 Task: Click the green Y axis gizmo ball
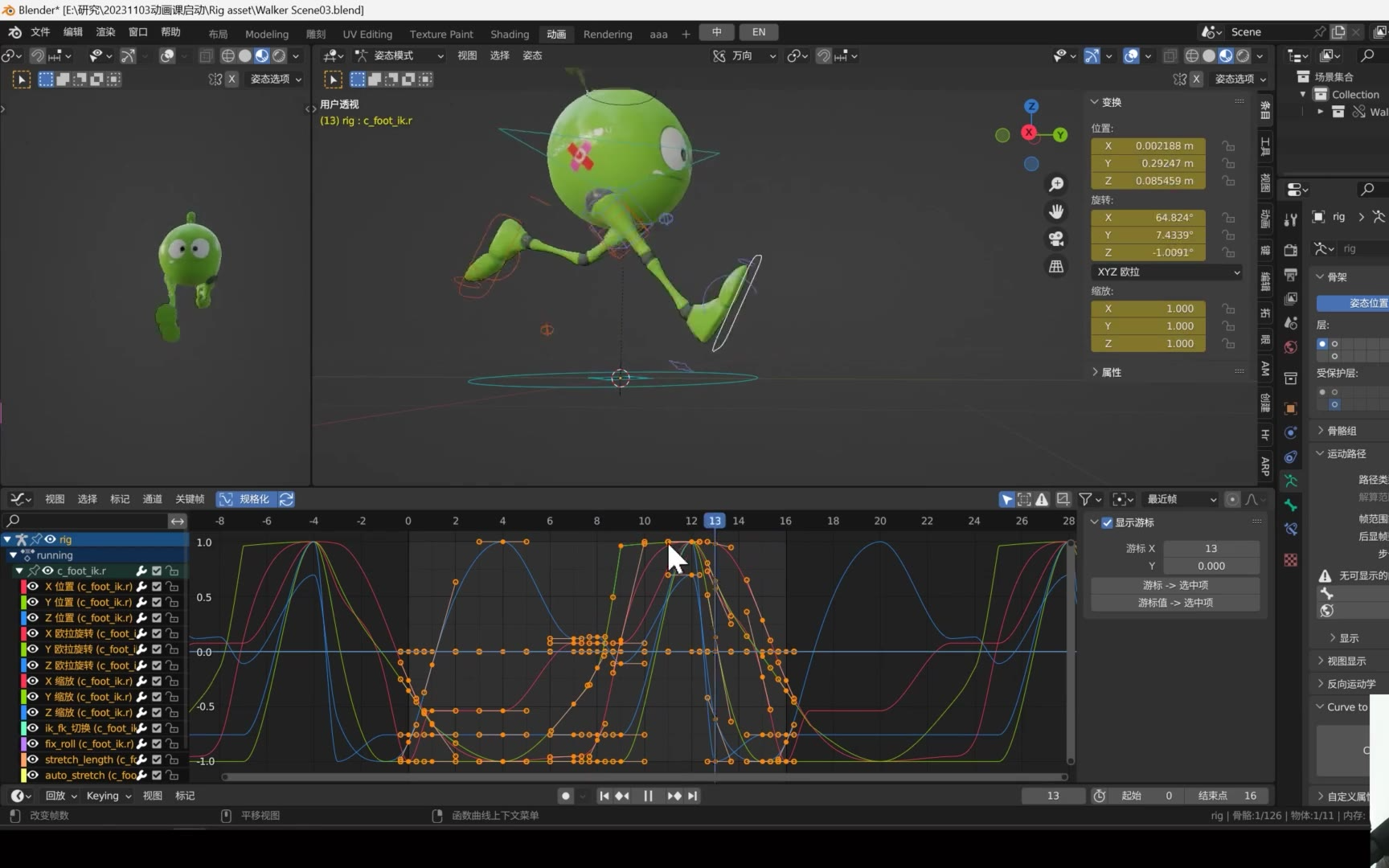coord(1060,135)
